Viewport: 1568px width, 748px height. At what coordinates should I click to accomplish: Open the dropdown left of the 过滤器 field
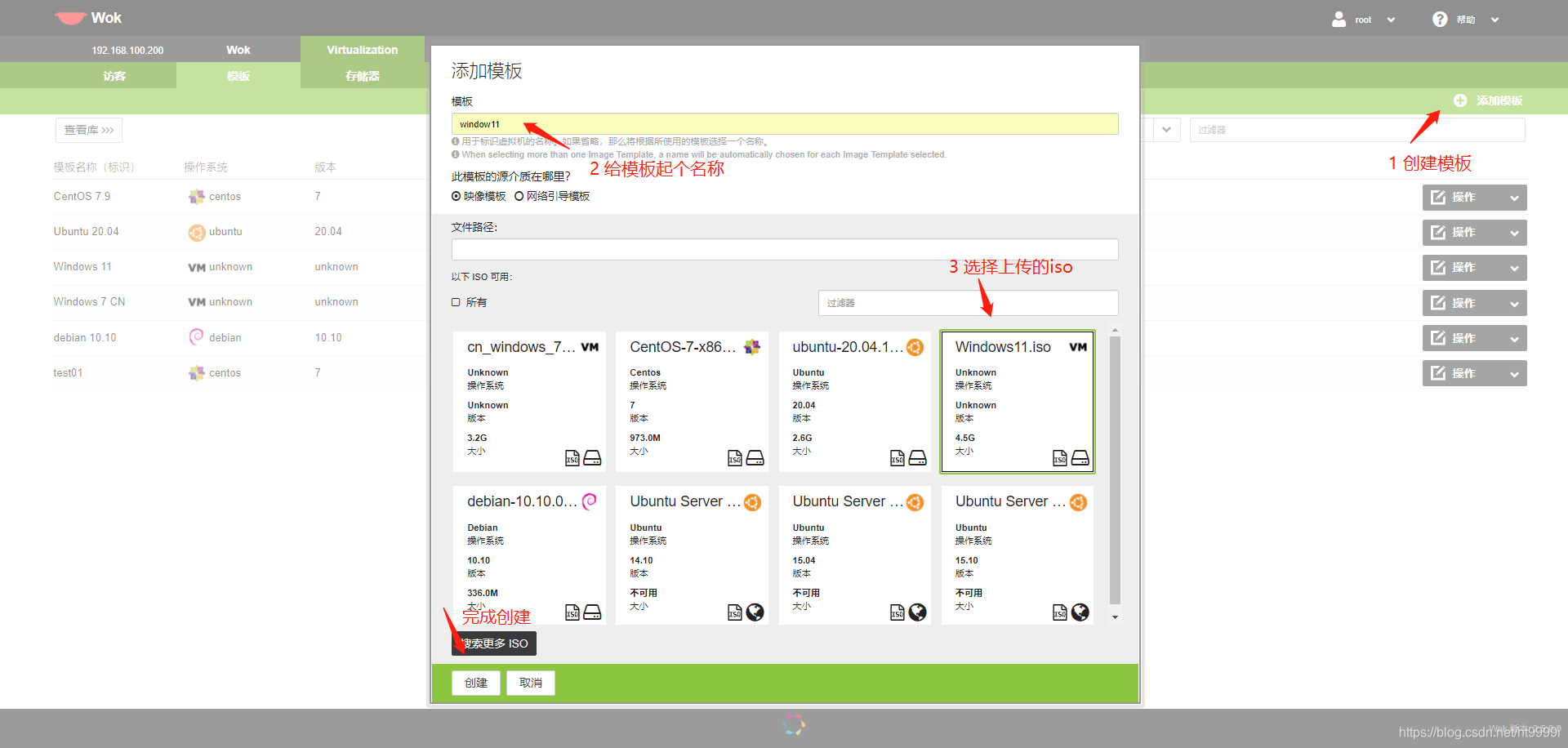pyautogui.click(x=1165, y=130)
